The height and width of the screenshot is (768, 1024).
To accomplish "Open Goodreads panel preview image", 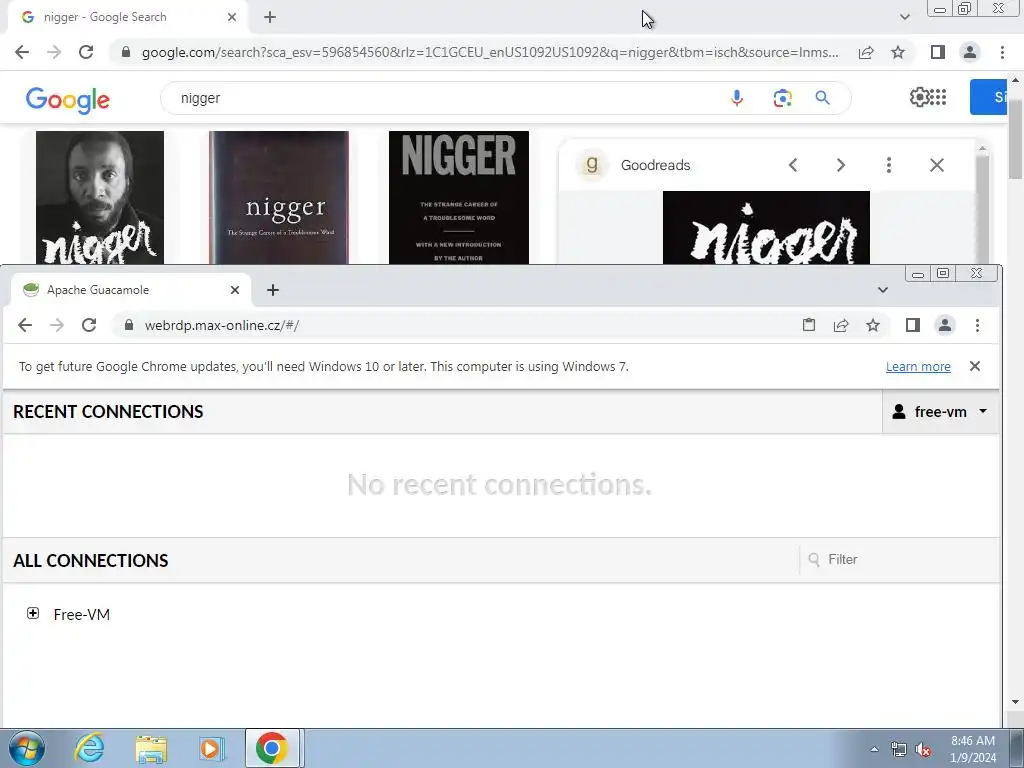I will [766, 227].
